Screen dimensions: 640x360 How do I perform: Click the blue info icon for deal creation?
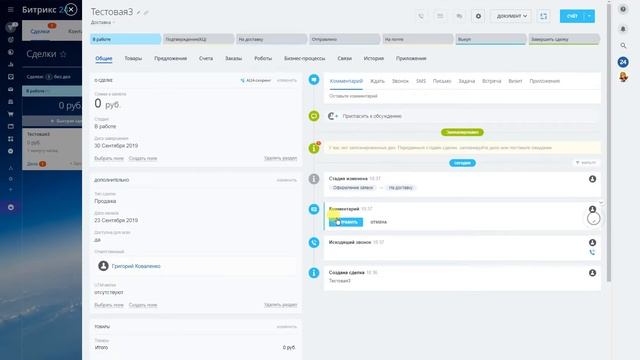pyautogui.click(x=314, y=273)
